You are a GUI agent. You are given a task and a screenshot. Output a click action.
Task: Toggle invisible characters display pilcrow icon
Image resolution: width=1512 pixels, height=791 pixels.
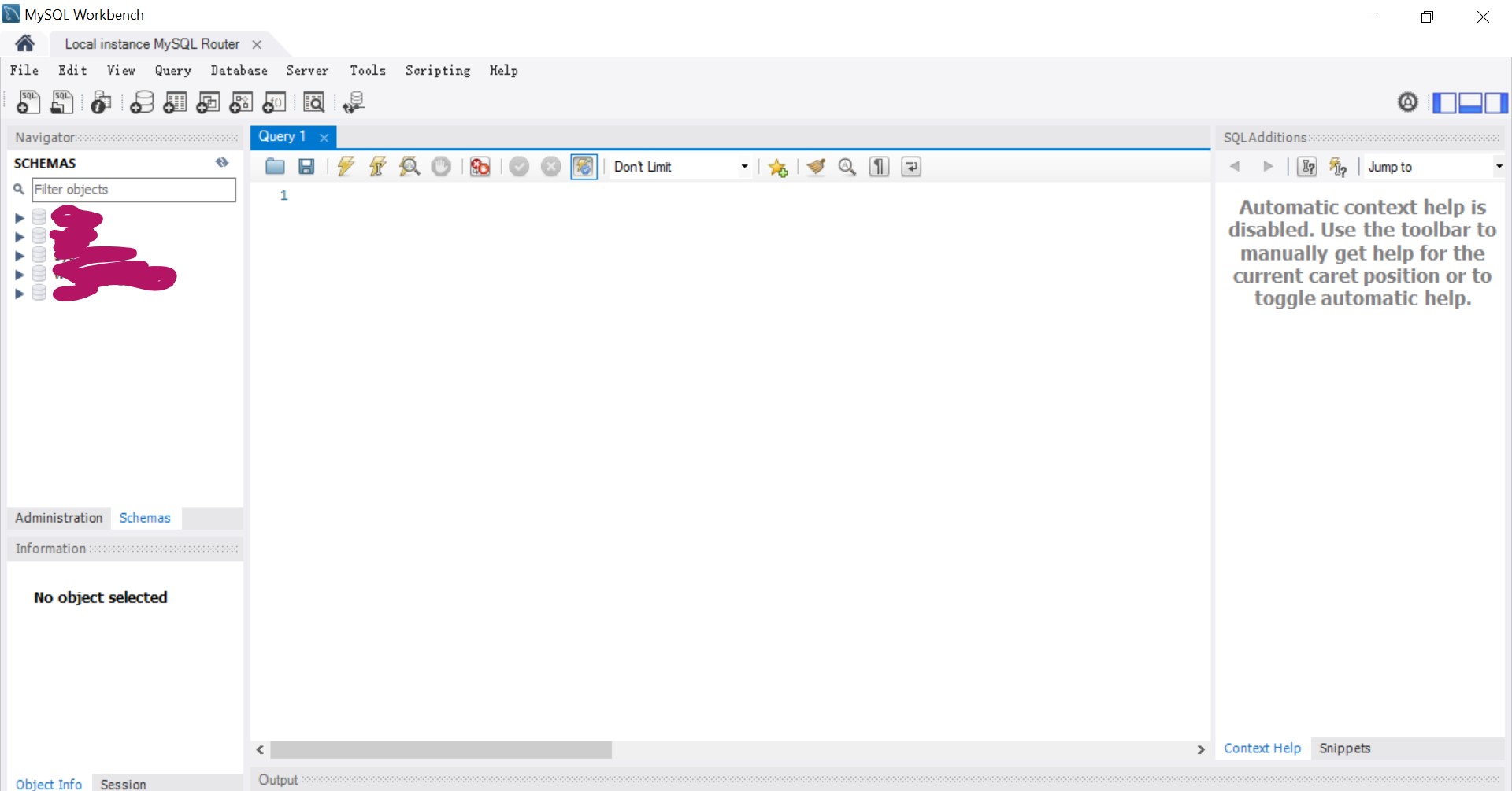(880, 167)
